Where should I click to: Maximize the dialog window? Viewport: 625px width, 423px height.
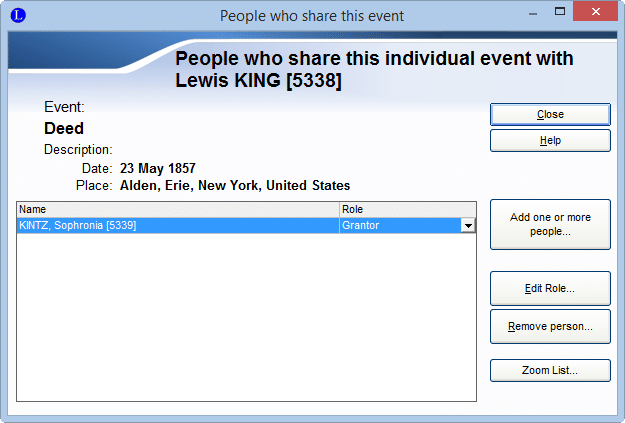560,12
